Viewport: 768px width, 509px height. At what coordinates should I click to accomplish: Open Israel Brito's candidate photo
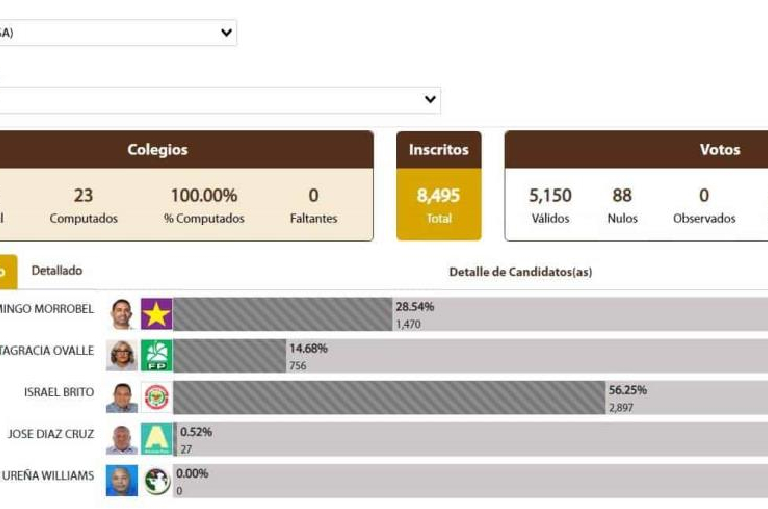point(122,397)
